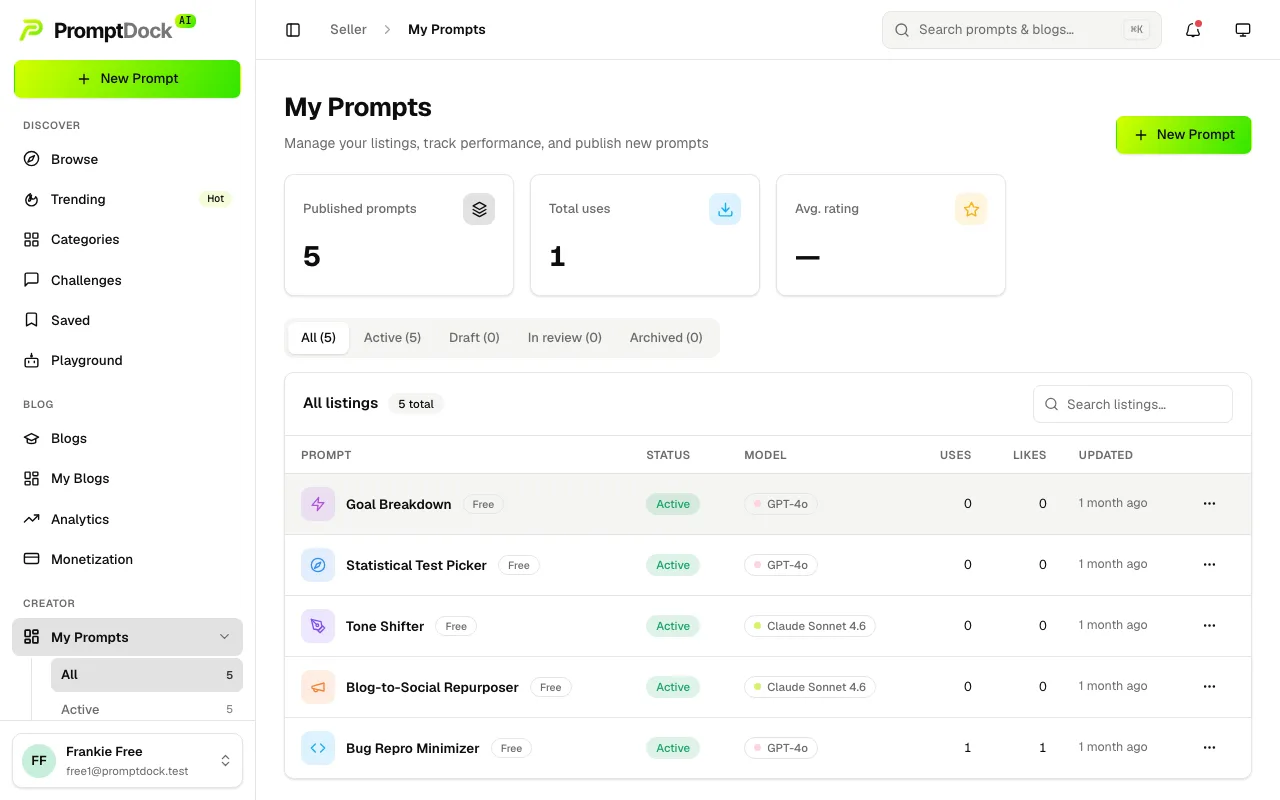
Task: Click the Hot badge next to Trending
Action: pos(215,199)
